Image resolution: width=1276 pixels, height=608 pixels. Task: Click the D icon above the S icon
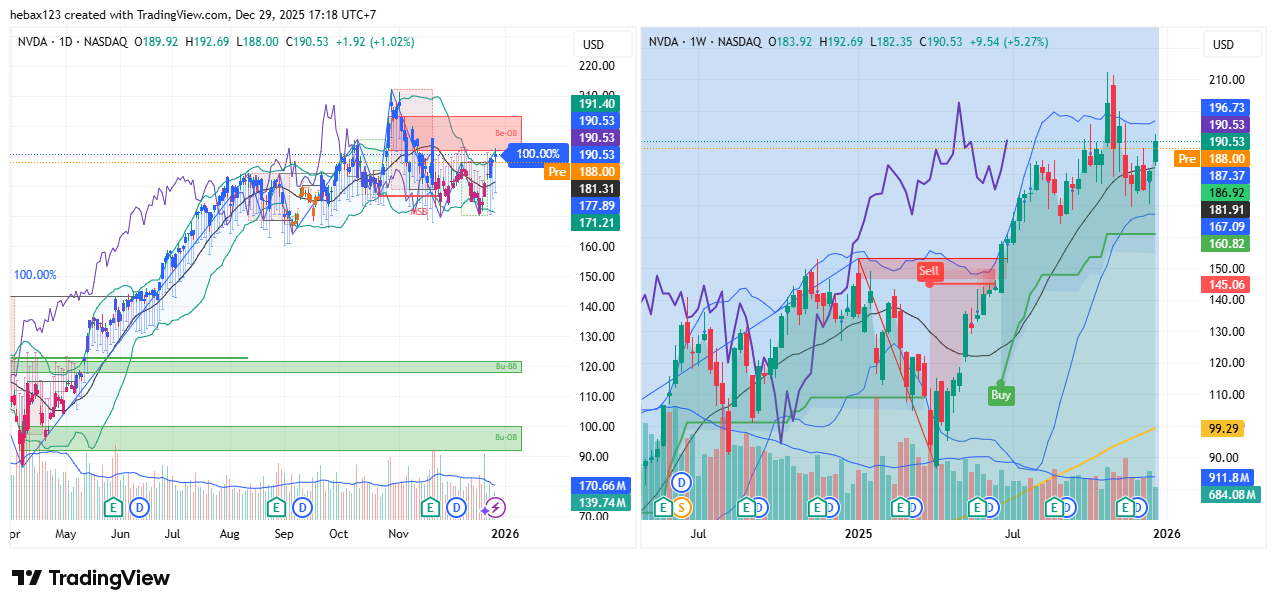coord(683,482)
